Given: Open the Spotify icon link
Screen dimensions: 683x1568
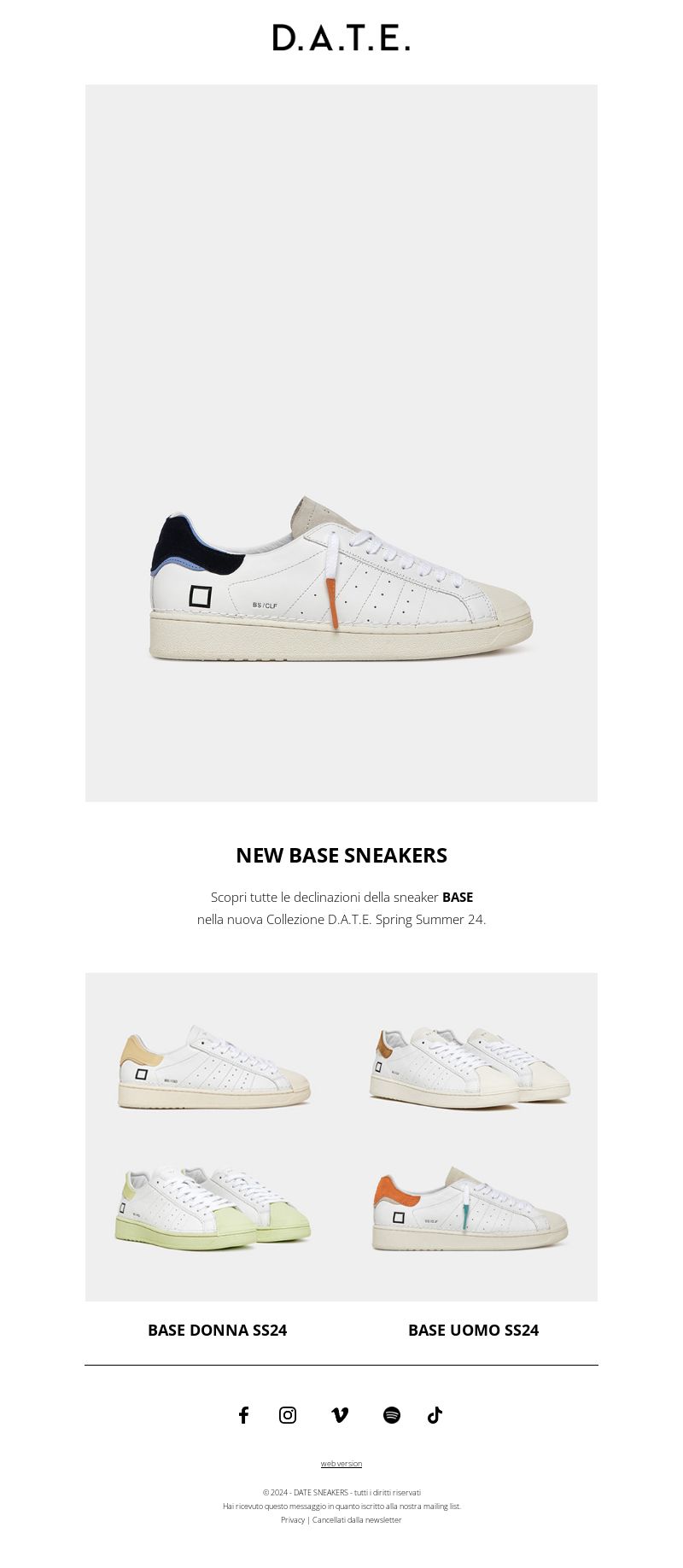Looking at the screenshot, I should tap(392, 1415).
